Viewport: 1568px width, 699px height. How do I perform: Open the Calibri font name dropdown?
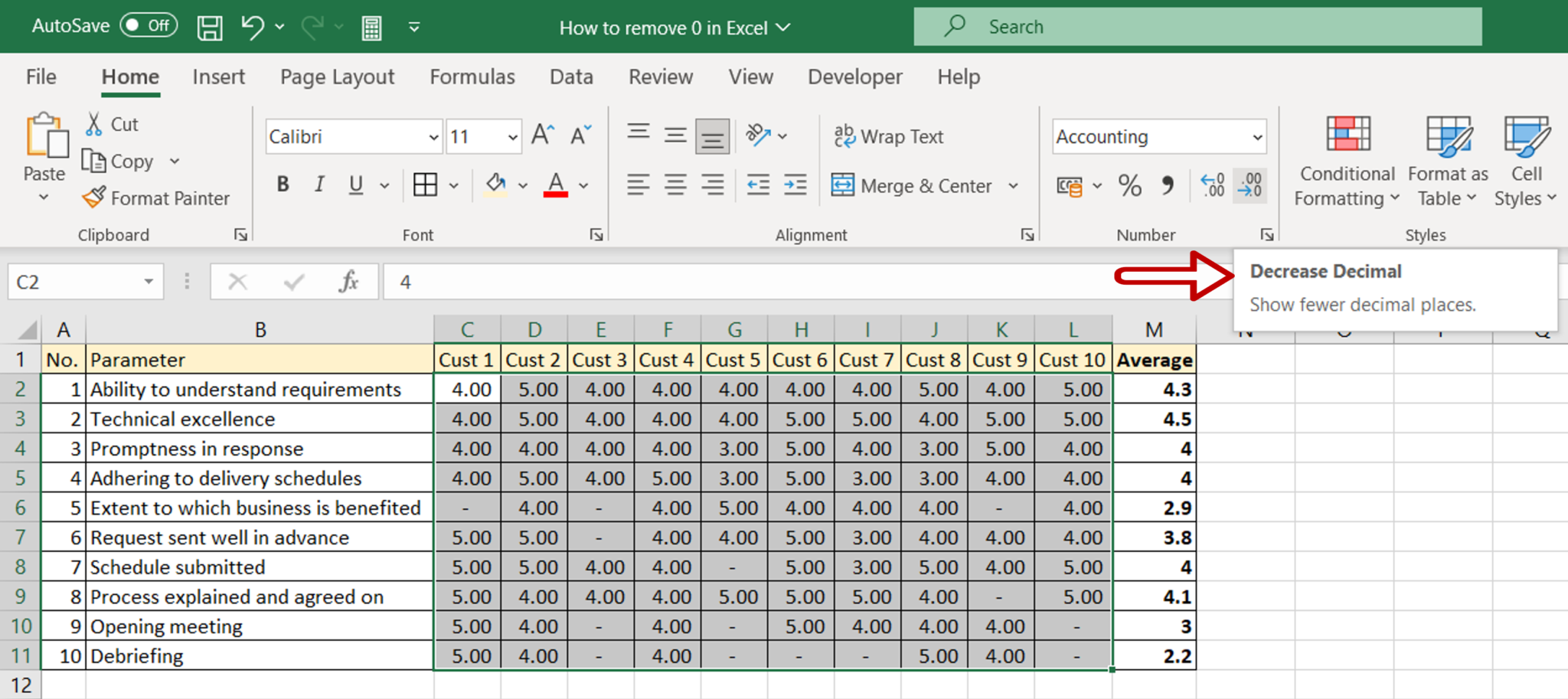[433, 137]
